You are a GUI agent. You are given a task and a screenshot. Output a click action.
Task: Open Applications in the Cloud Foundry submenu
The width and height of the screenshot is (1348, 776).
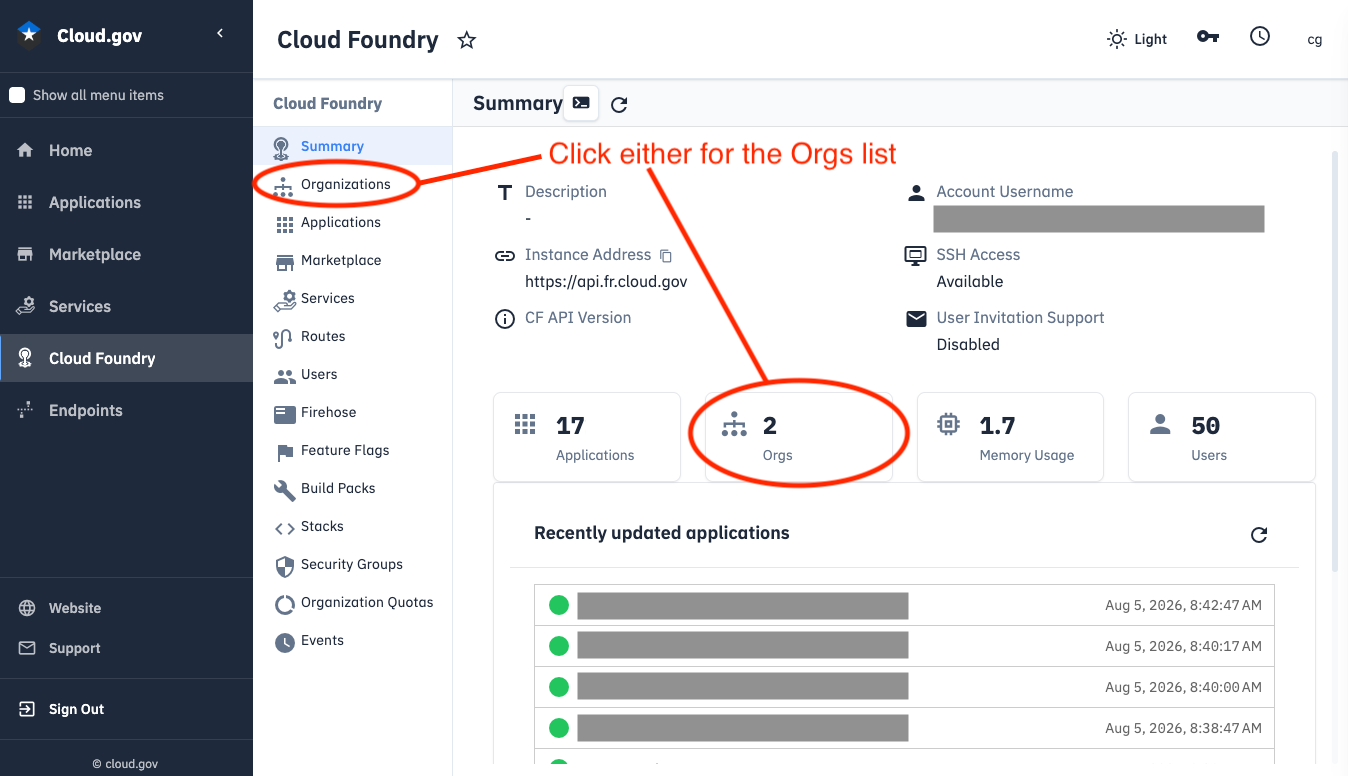(x=353, y=222)
